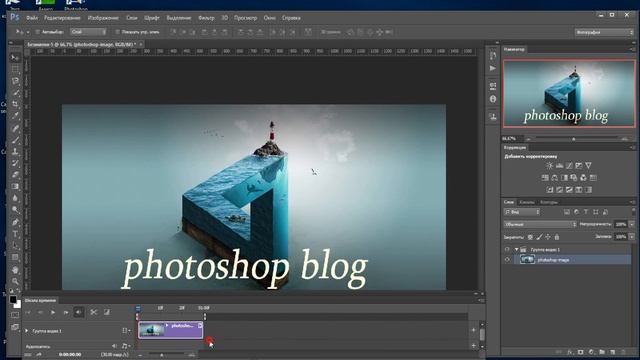Click the foreground color swatch
The width and height of the screenshot is (640, 360).
tap(13, 300)
